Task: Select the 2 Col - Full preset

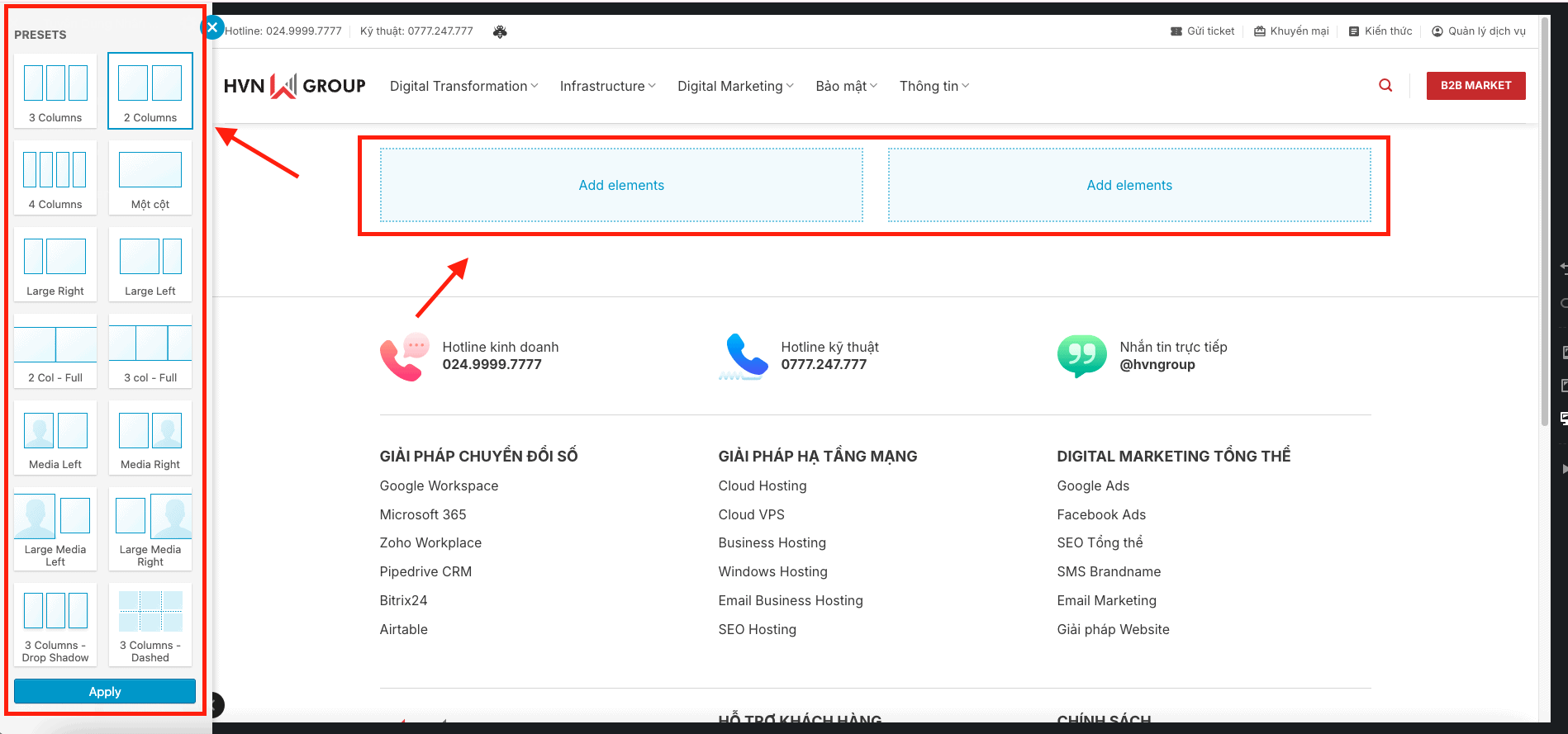Action: coord(55,351)
